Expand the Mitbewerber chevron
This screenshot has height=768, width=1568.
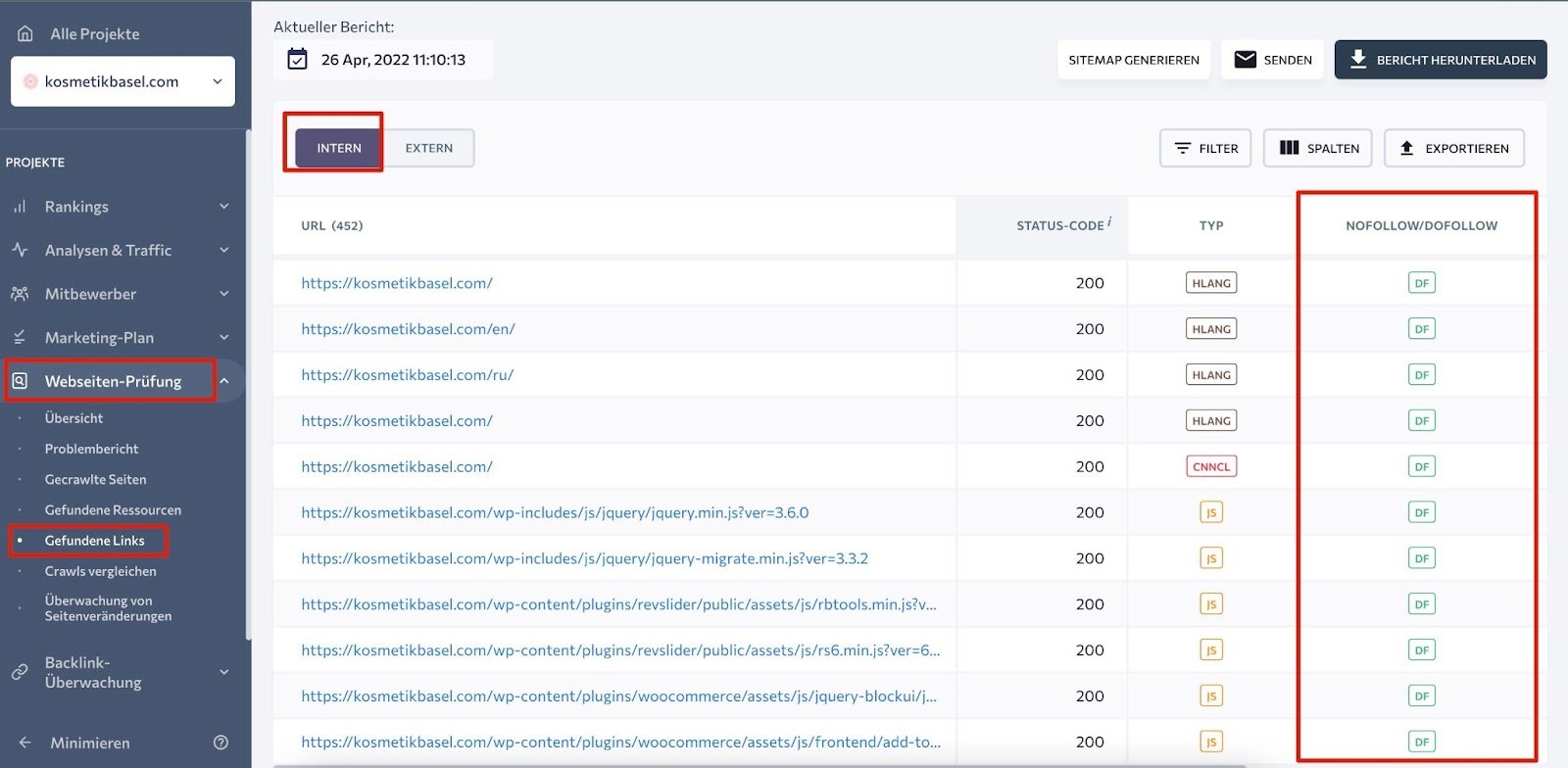pos(223,294)
